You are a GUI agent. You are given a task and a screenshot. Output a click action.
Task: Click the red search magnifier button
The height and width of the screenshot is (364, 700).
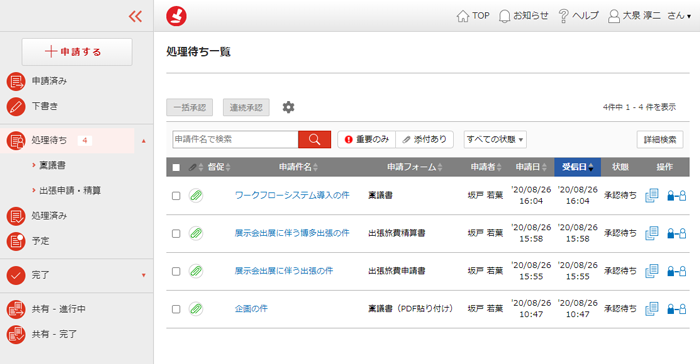[x=314, y=139]
